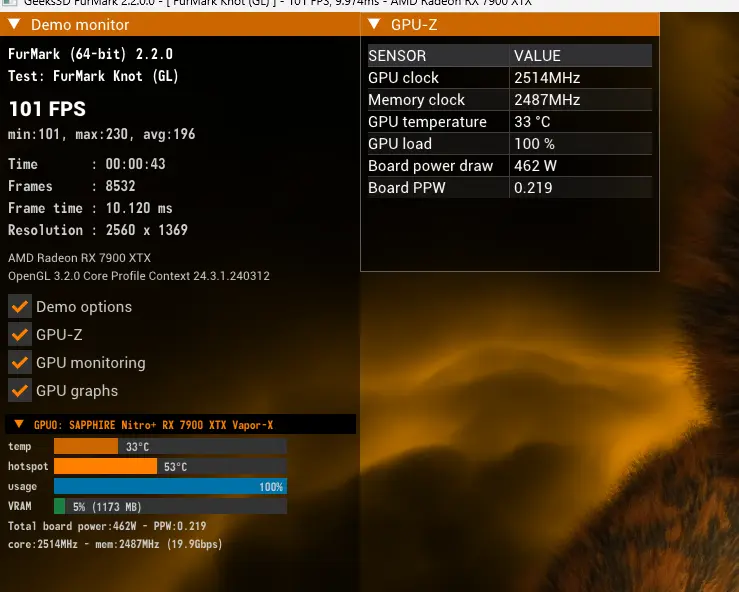This screenshot has height=592, width=739.
Task: Click the 101 FPS counter
Action: 47,109
